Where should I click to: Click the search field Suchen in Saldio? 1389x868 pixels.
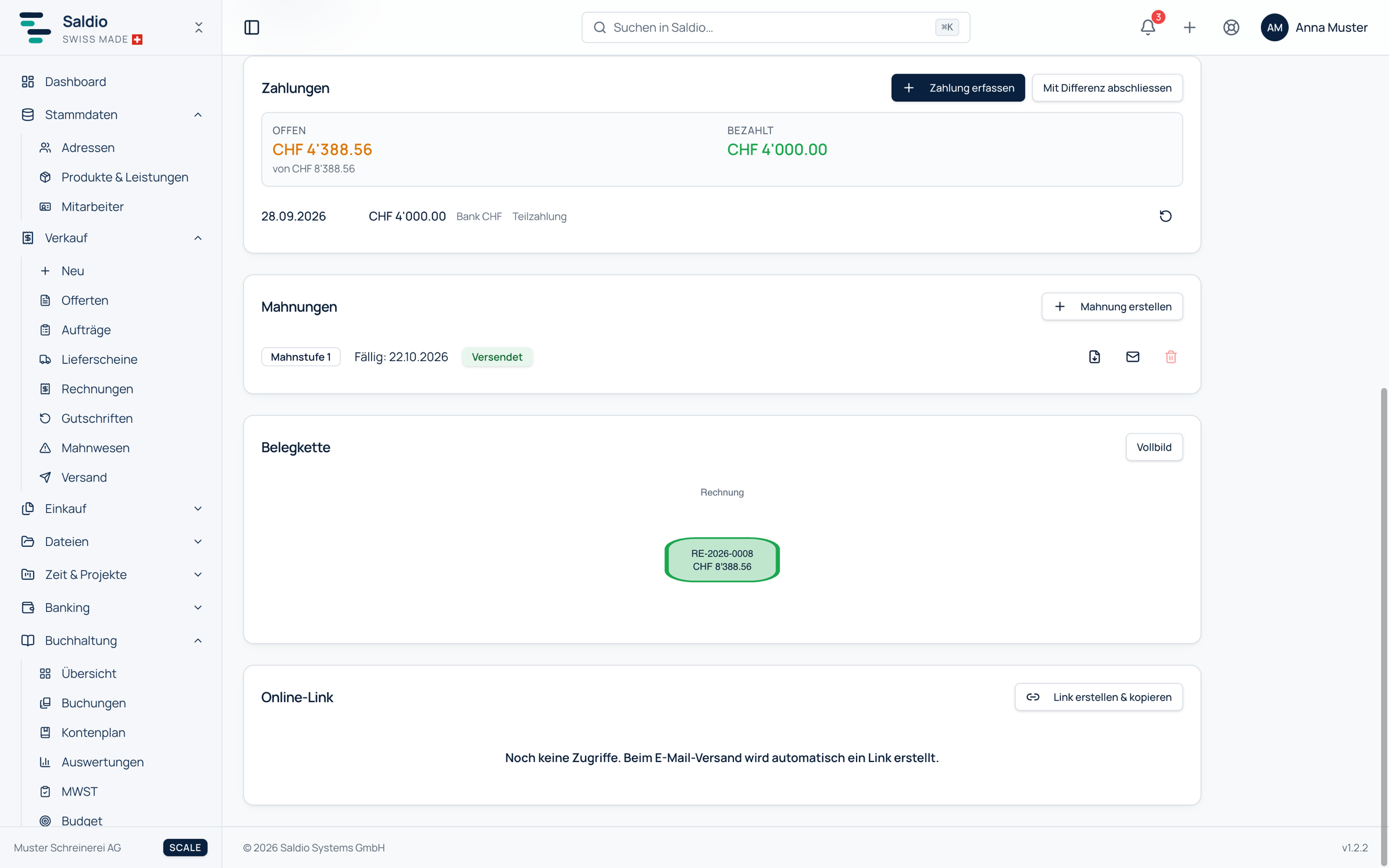776,27
